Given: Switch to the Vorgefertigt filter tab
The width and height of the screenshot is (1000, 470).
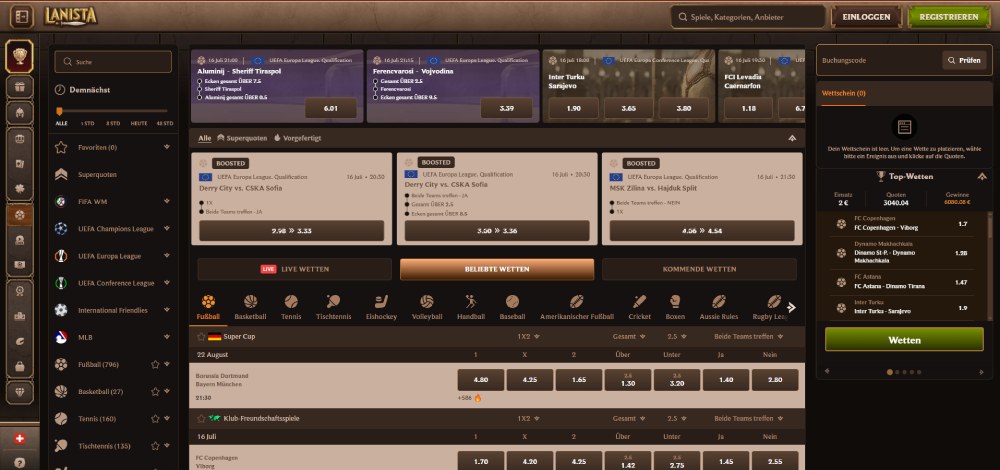Looking at the screenshot, I should click(x=297, y=137).
